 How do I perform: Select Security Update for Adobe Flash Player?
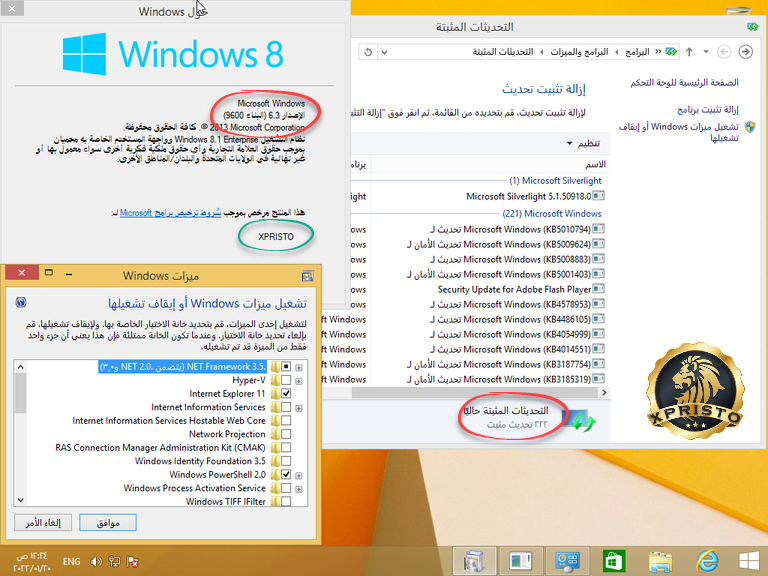(521, 289)
